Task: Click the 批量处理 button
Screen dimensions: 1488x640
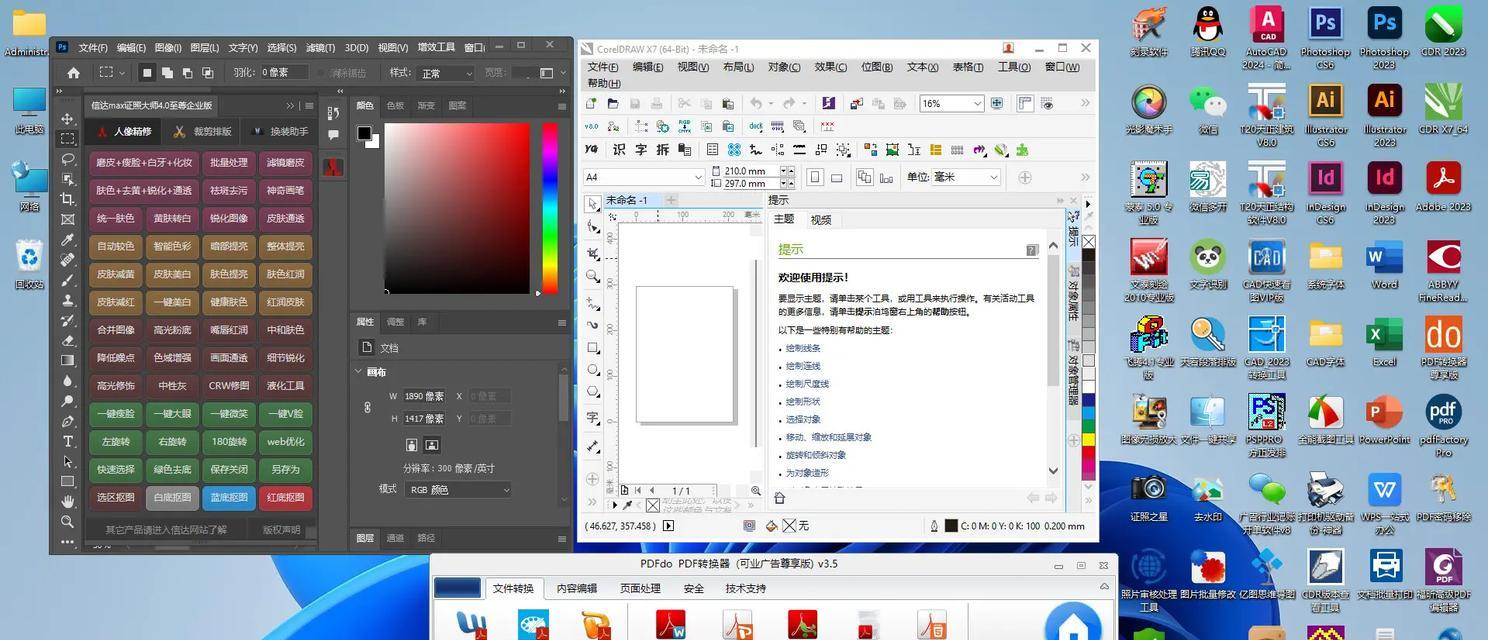Action: click(x=228, y=162)
